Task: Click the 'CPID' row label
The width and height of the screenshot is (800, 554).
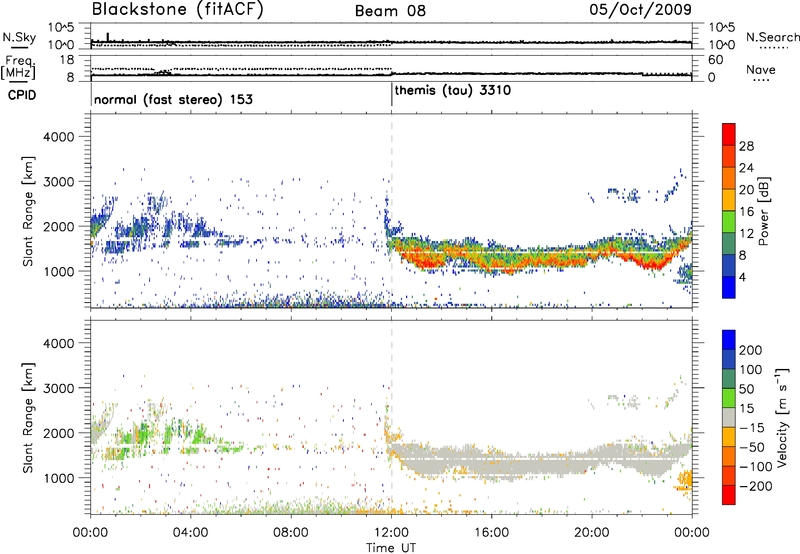Action: [22, 95]
